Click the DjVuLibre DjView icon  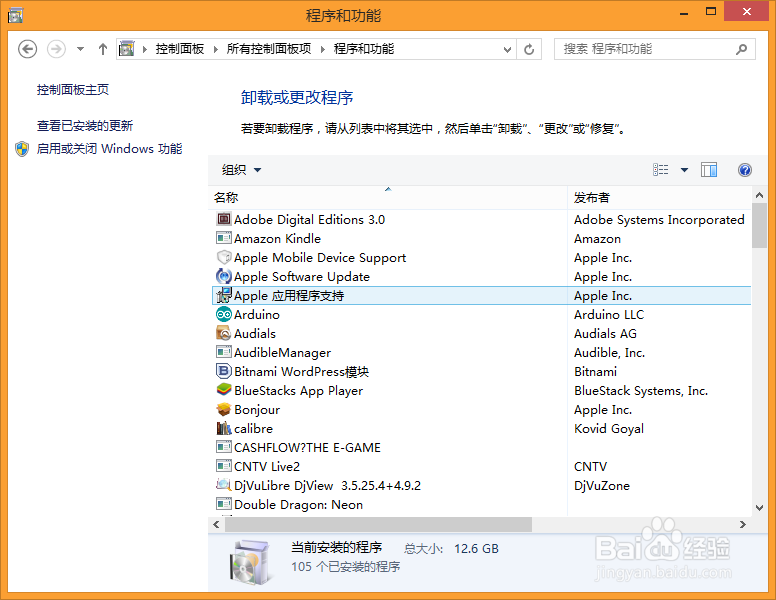pos(224,485)
